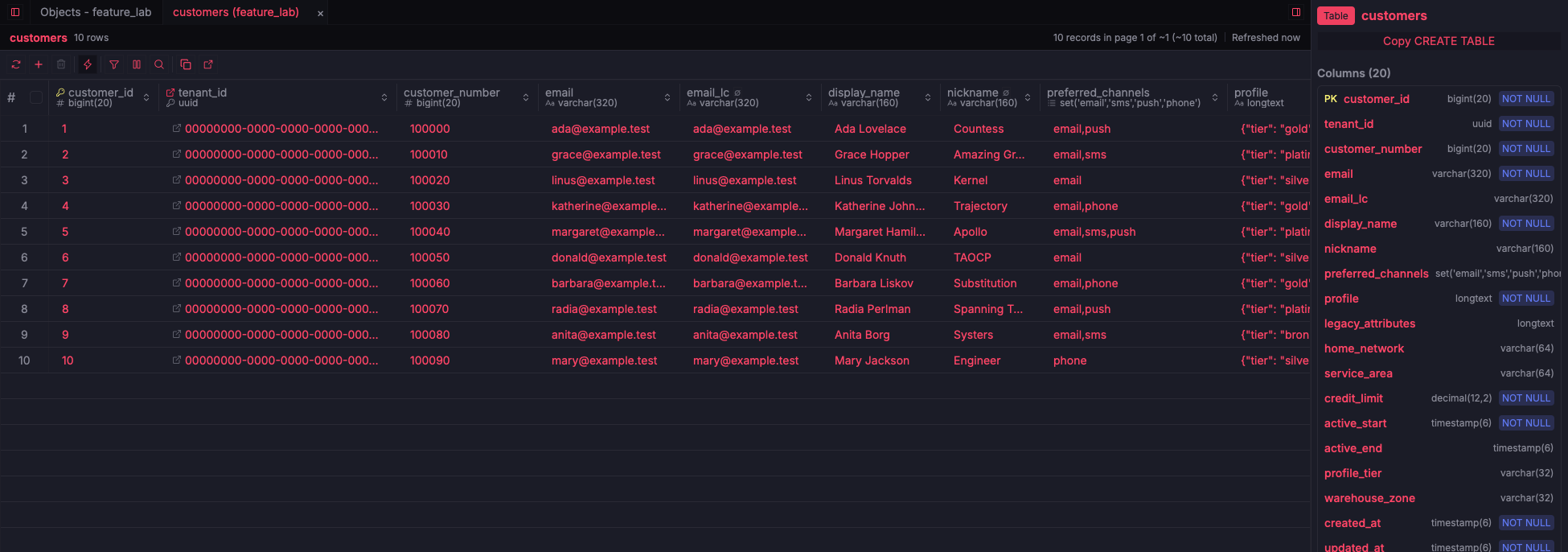Switch to Objects - feature_lab tab
This screenshot has width=1568, height=552.
tap(96, 12)
